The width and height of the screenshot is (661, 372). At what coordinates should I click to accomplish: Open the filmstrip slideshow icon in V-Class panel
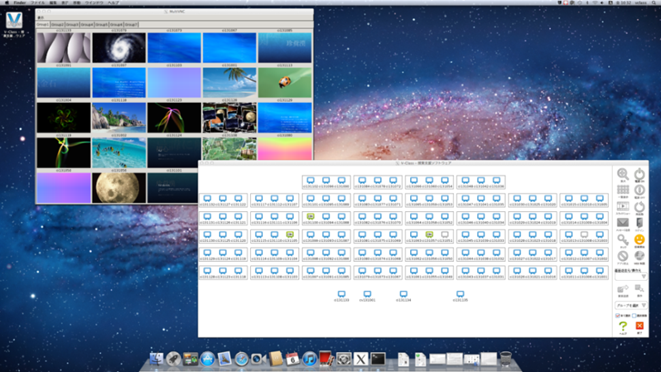click(623, 206)
